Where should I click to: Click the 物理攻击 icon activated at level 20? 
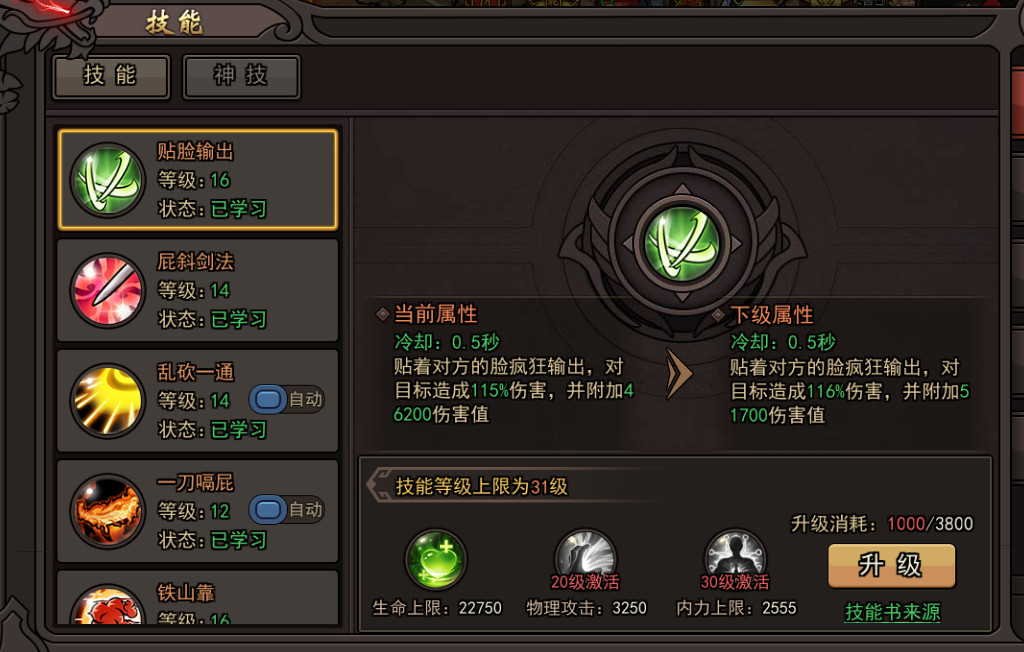point(585,560)
